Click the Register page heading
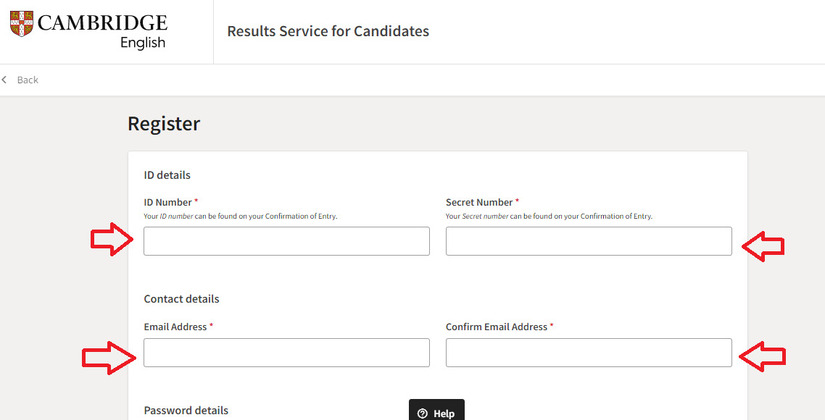The image size is (825, 420). 164,124
